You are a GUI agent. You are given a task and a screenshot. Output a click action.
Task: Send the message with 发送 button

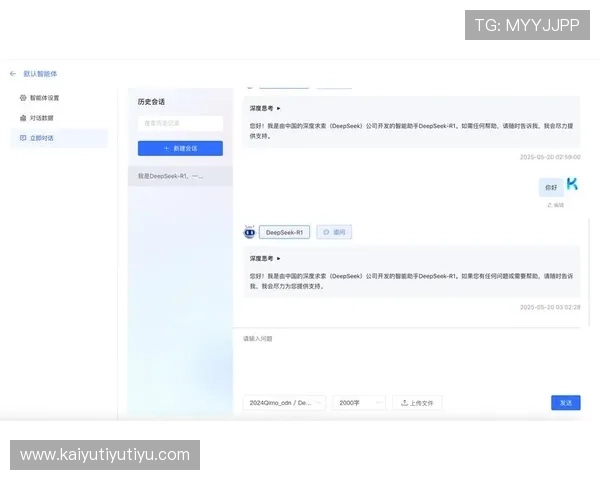click(x=566, y=403)
